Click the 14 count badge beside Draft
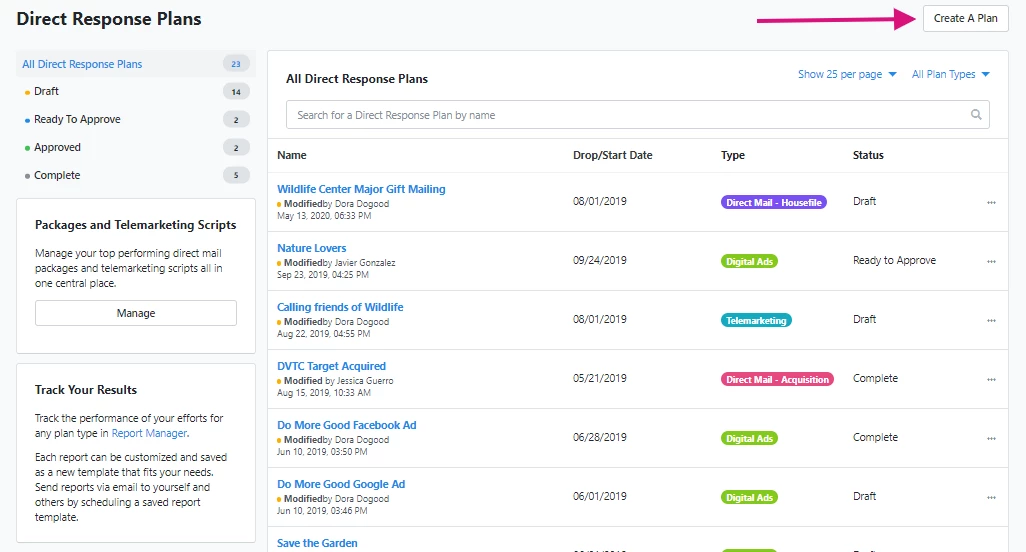 coord(236,92)
